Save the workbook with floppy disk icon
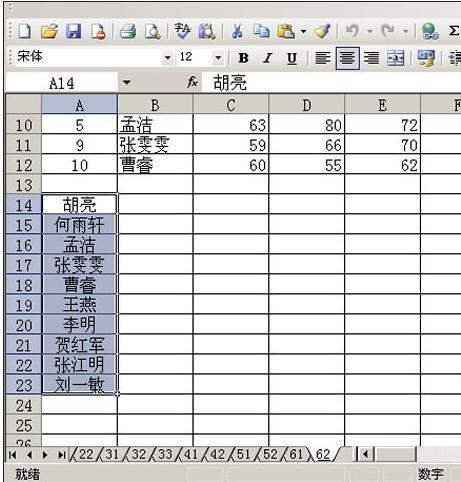Viewport: 461px width, 482px height. [74, 32]
